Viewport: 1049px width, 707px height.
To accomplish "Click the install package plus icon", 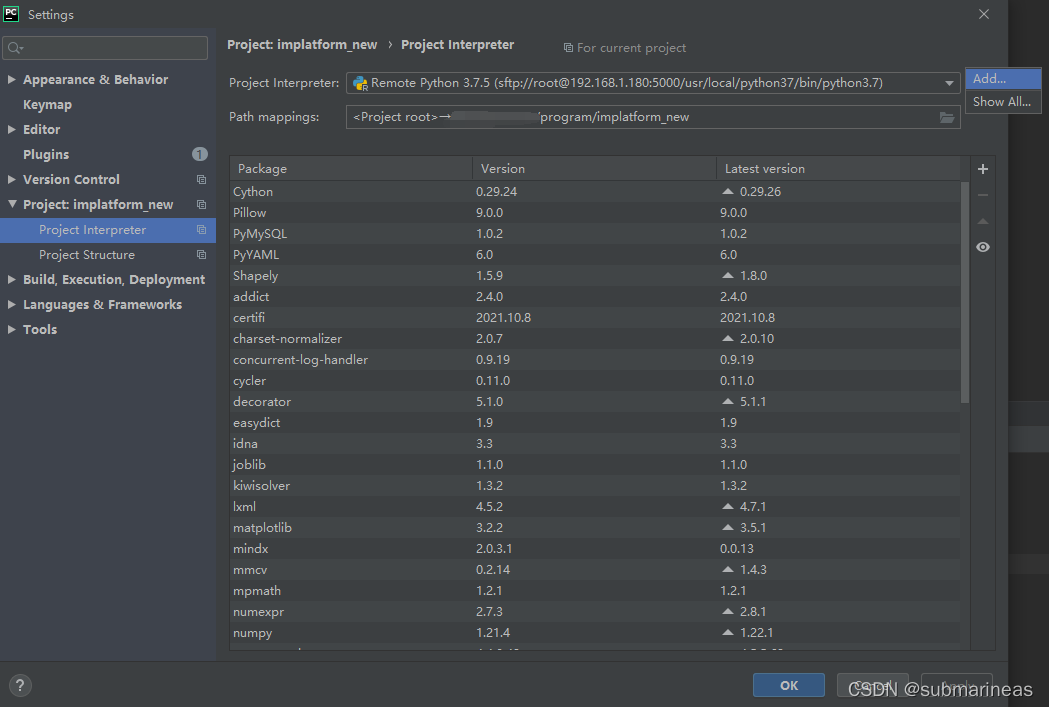I will (983, 169).
